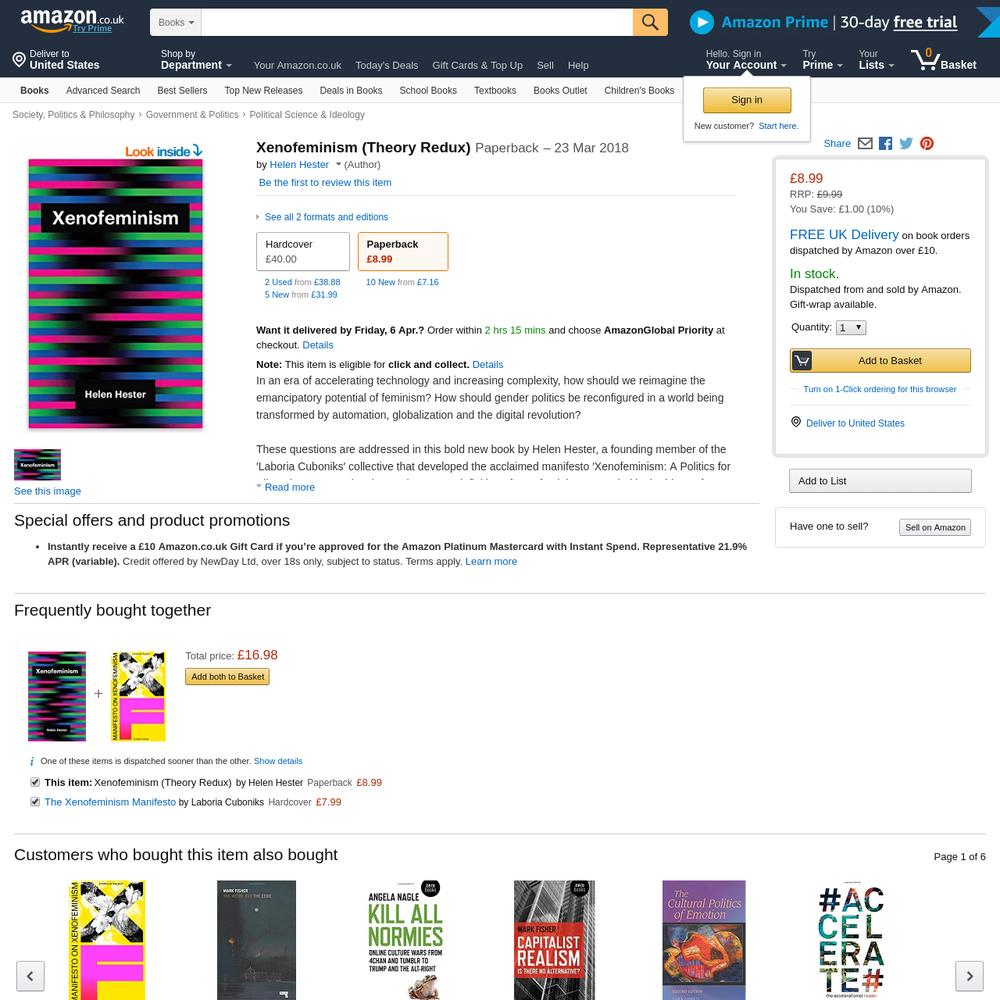The height and width of the screenshot is (1000, 1000).
Task: Open the Quantity dropdown
Action: [x=851, y=328]
